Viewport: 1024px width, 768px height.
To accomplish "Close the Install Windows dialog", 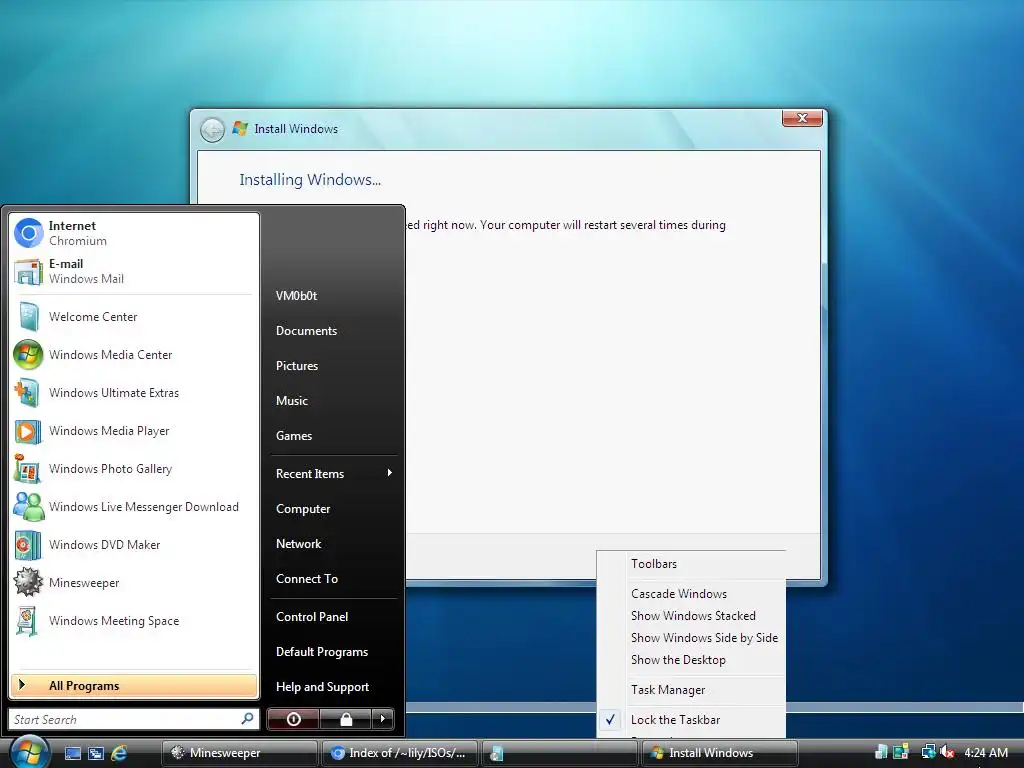I will [802, 118].
